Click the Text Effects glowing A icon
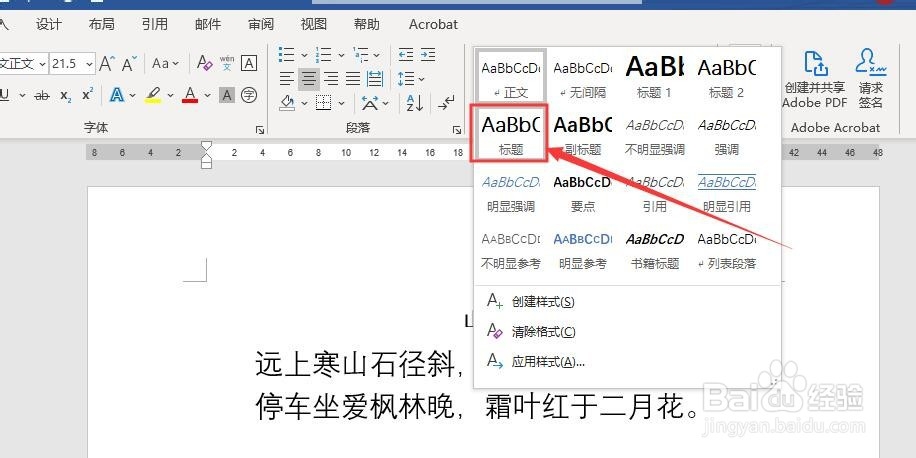Screen dimensions: 916x458 pos(117,95)
